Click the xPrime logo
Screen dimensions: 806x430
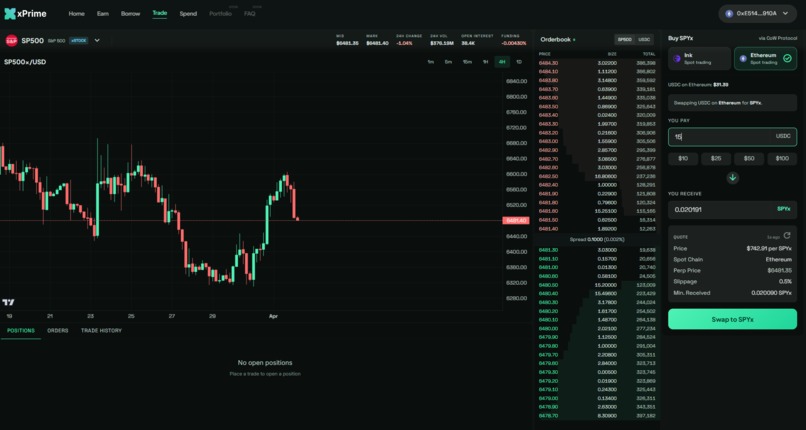25,14
